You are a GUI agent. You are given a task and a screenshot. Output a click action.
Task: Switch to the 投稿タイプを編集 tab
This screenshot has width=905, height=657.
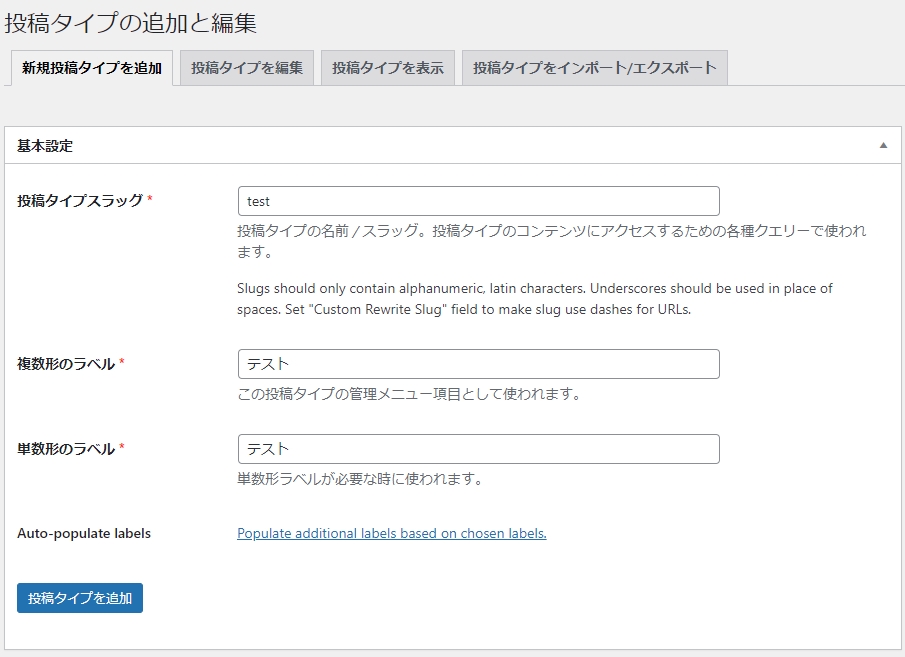246,68
